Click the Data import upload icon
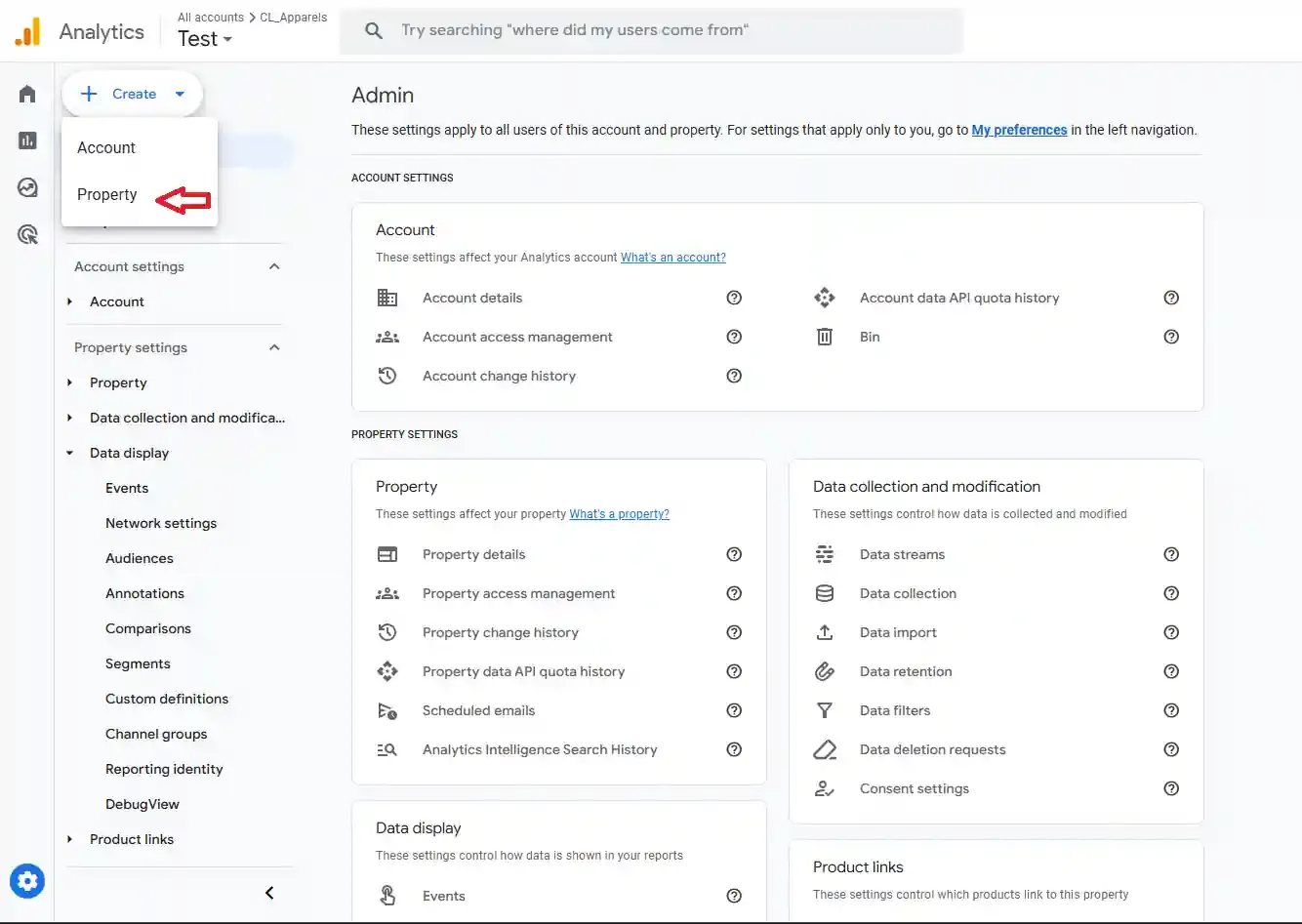 [x=825, y=632]
